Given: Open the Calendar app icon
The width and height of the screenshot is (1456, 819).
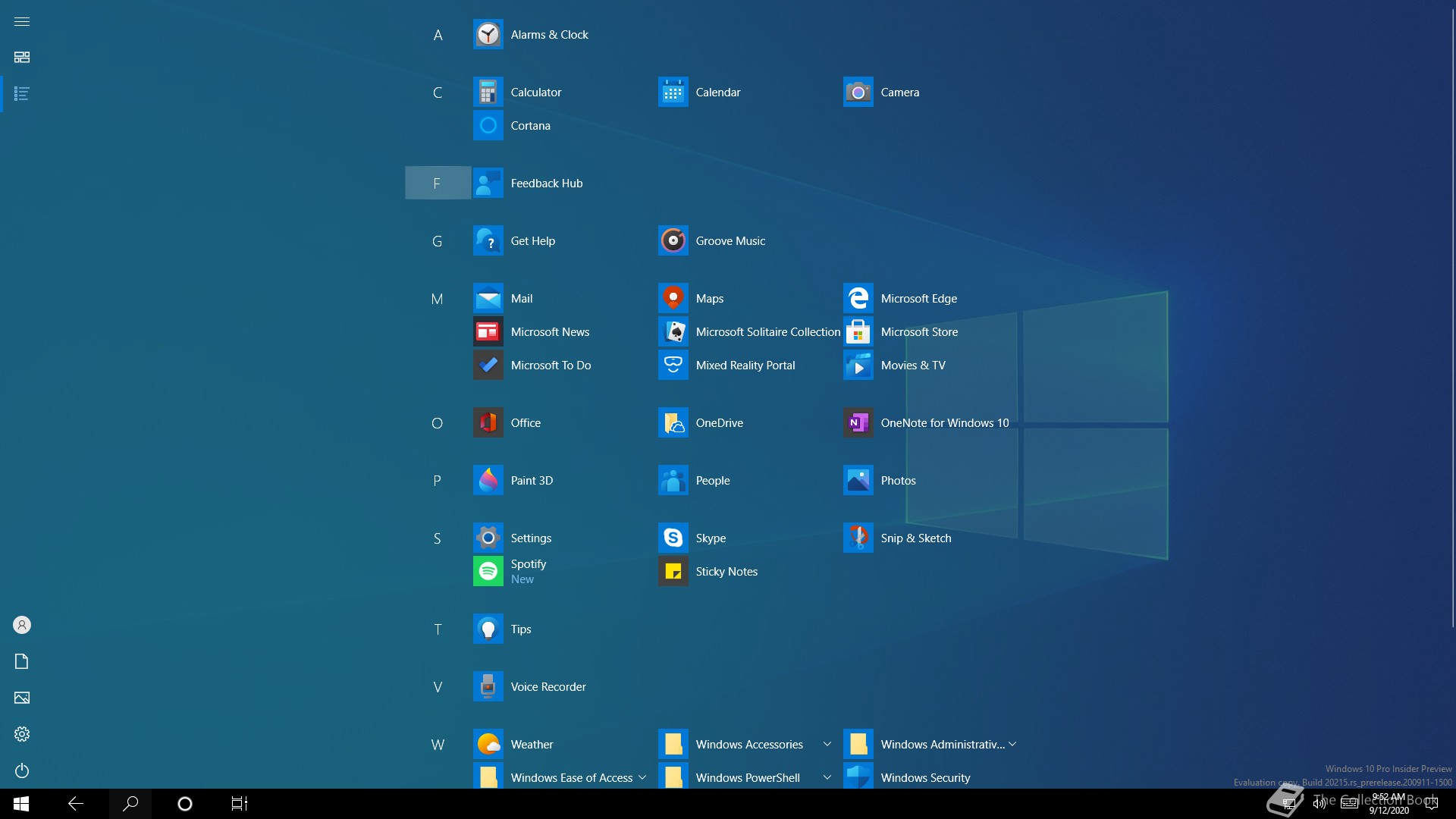Looking at the screenshot, I should [x=673, y=93].
